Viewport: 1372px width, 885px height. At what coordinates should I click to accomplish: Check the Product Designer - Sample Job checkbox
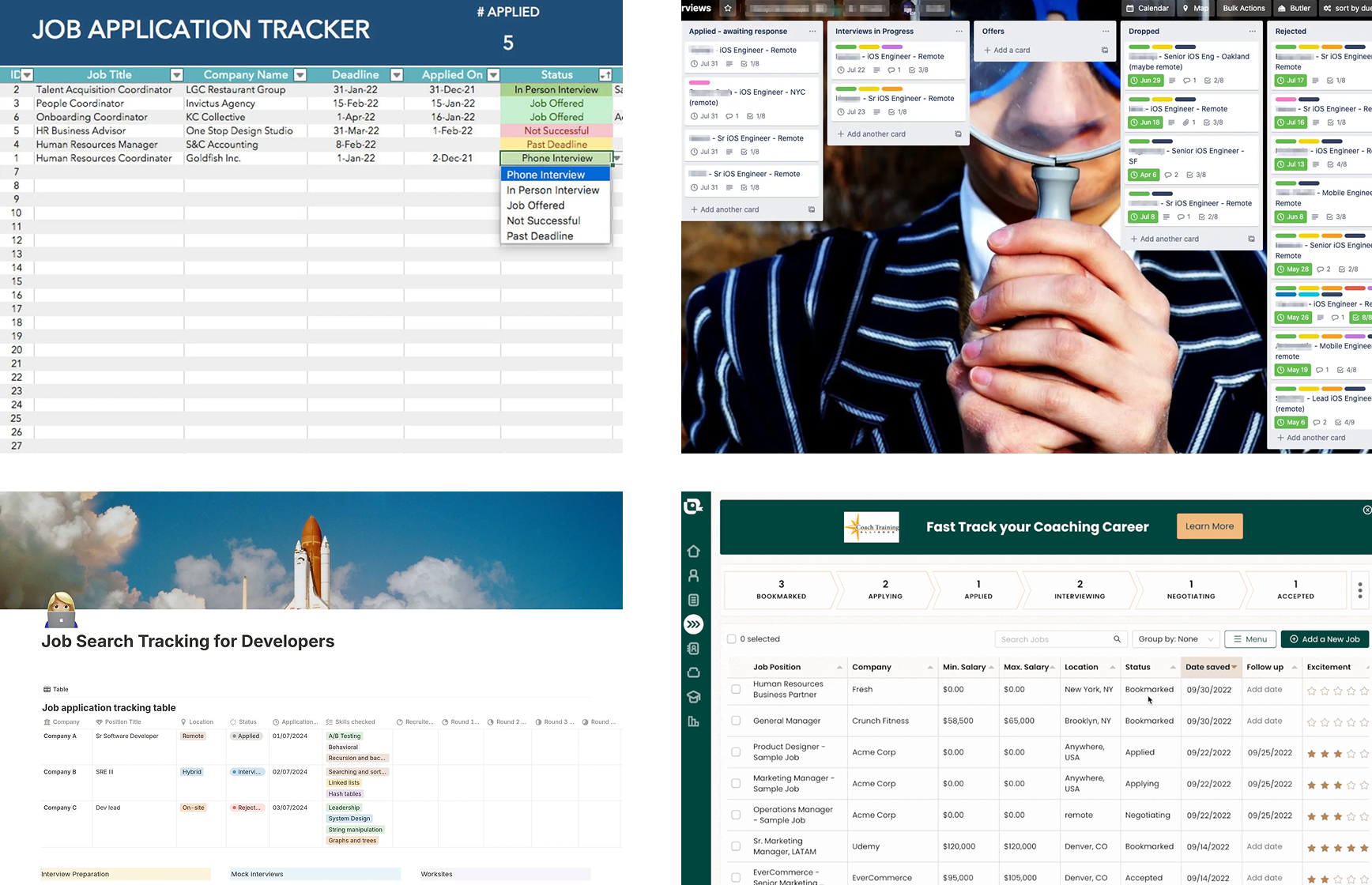point(736,752)
